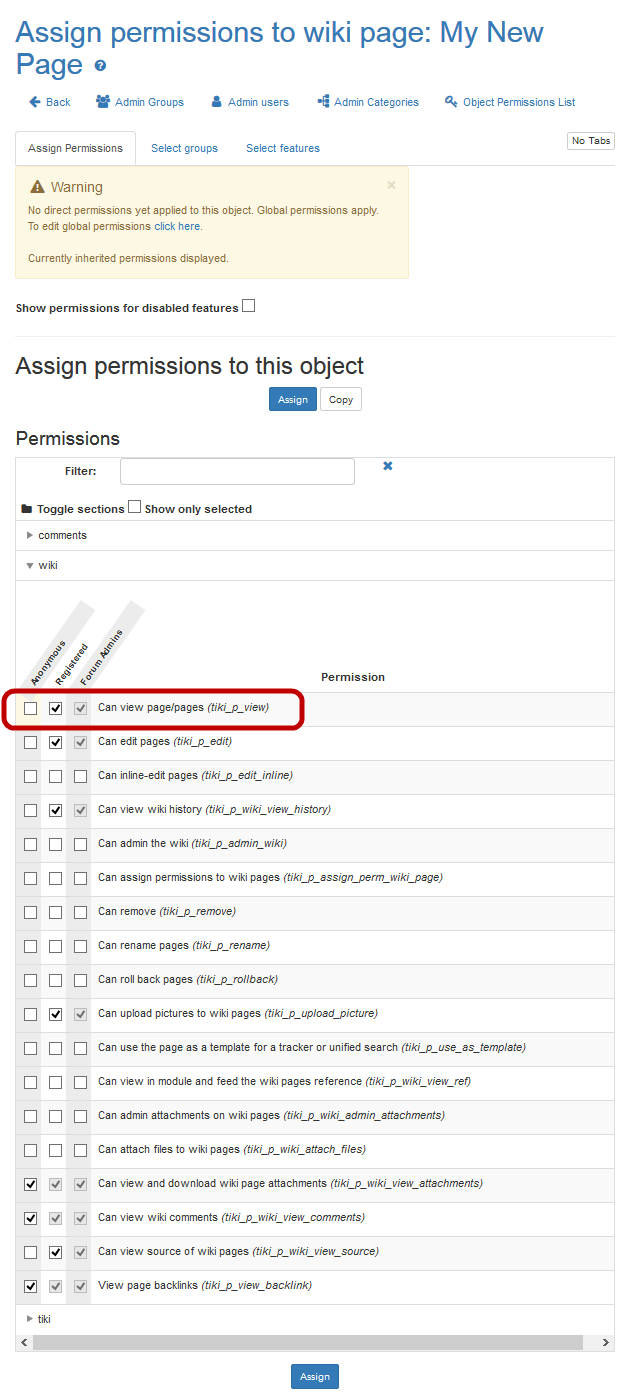Toggle Anonymous checkbox for Can view page/pages
626x1396 pixels.
(31, 708)
